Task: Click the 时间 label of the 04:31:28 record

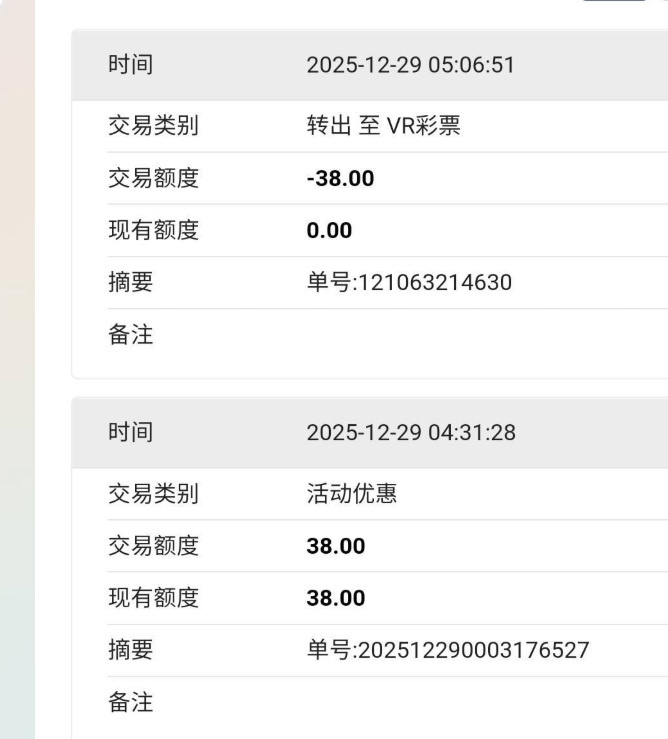Action: tap(130, 432)
